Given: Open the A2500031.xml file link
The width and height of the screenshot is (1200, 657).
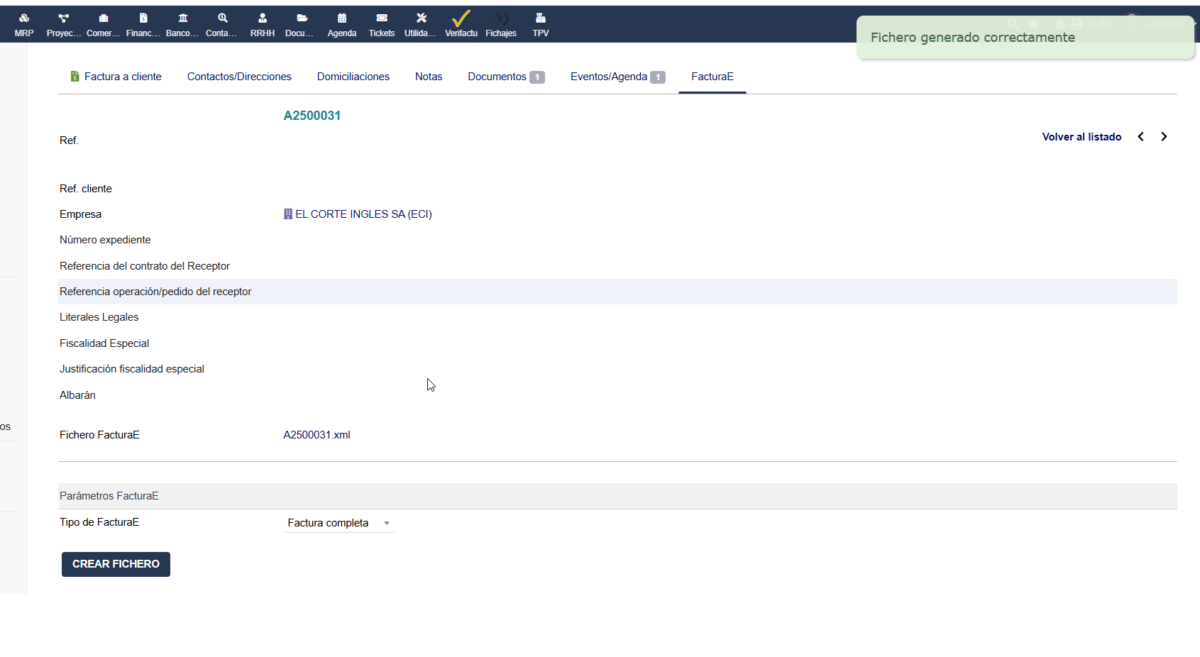Looking at the screenshot, I should click(x=317, y=435).
